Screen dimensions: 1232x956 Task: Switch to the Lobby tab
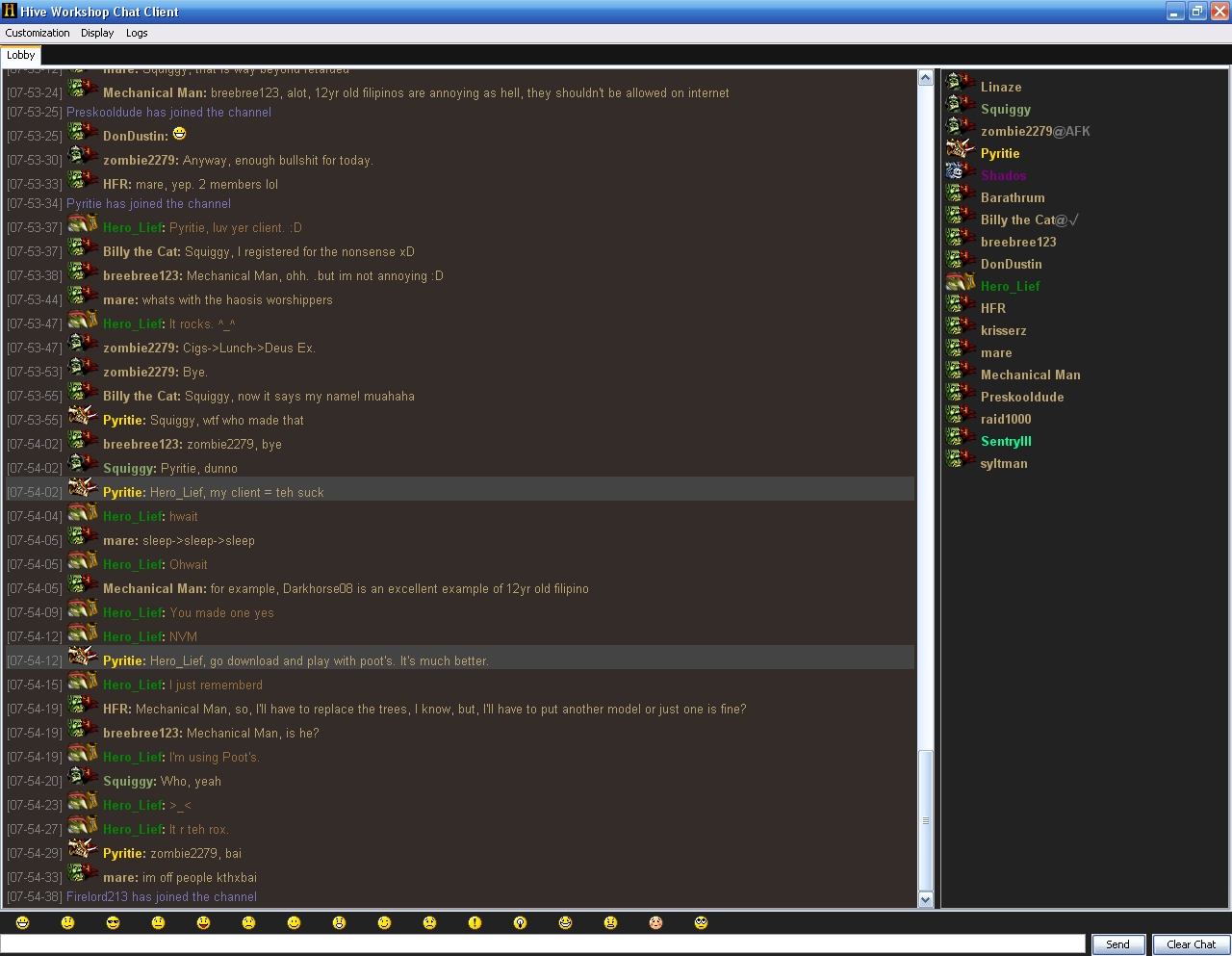tap(20, 56)
